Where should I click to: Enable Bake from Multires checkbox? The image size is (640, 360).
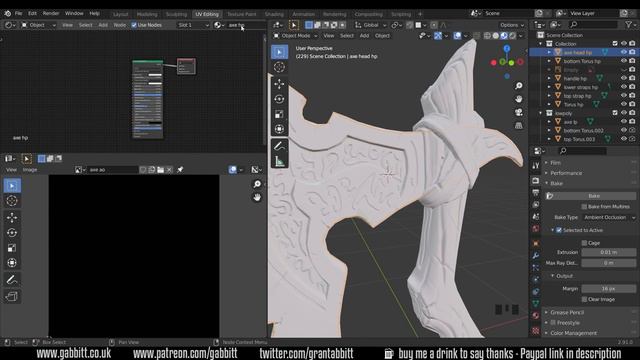pyautogui.click(x=584, y=207)
